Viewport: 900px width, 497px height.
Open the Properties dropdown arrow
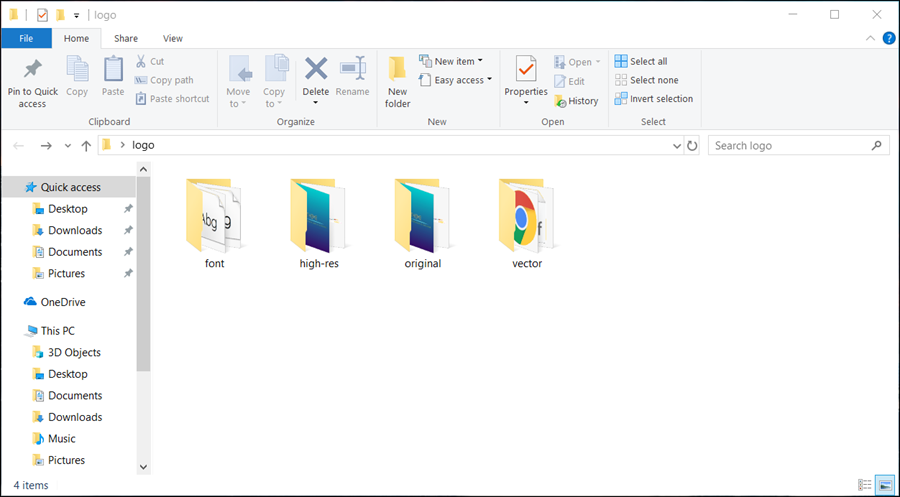526,103
